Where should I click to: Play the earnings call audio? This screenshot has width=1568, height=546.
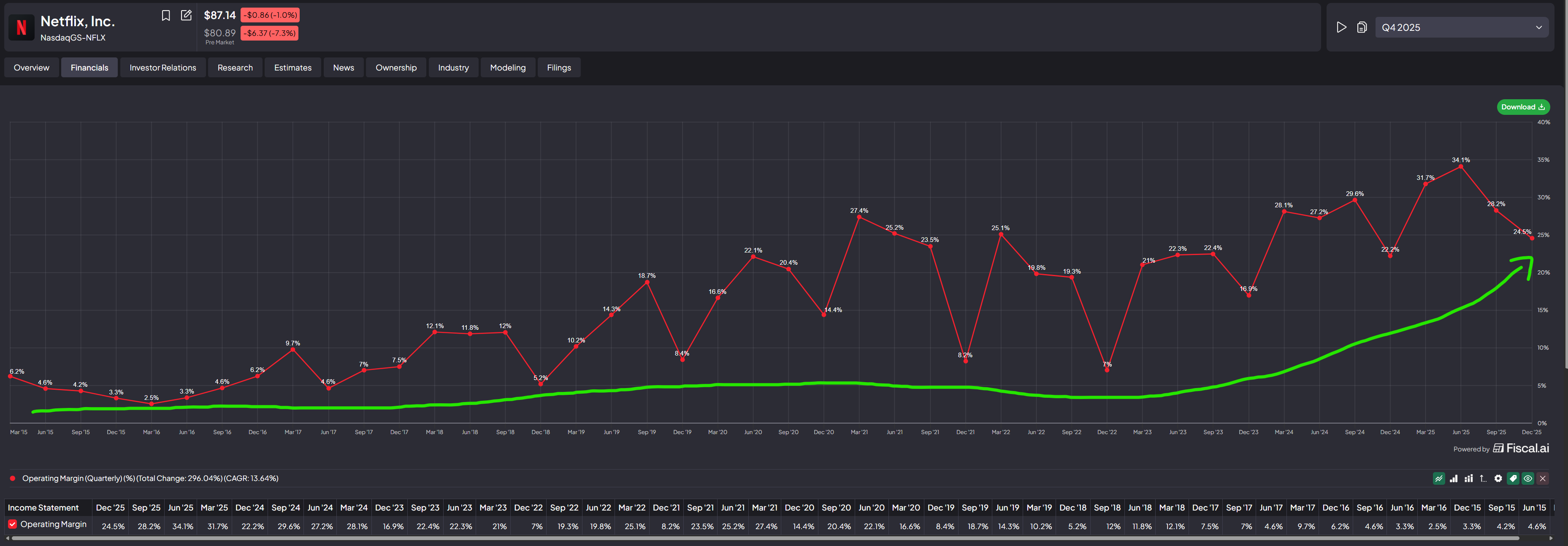click(x=1341, y=27)
